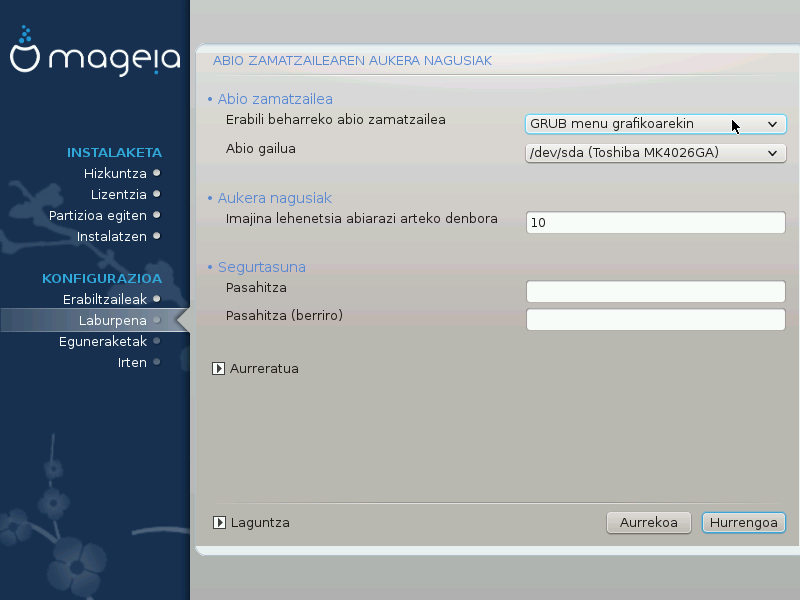The height and width of the screenshot is (600, 800).
Task: Focus the Pasahitza (berriro) confirmation field
Action: click(655, 319)
